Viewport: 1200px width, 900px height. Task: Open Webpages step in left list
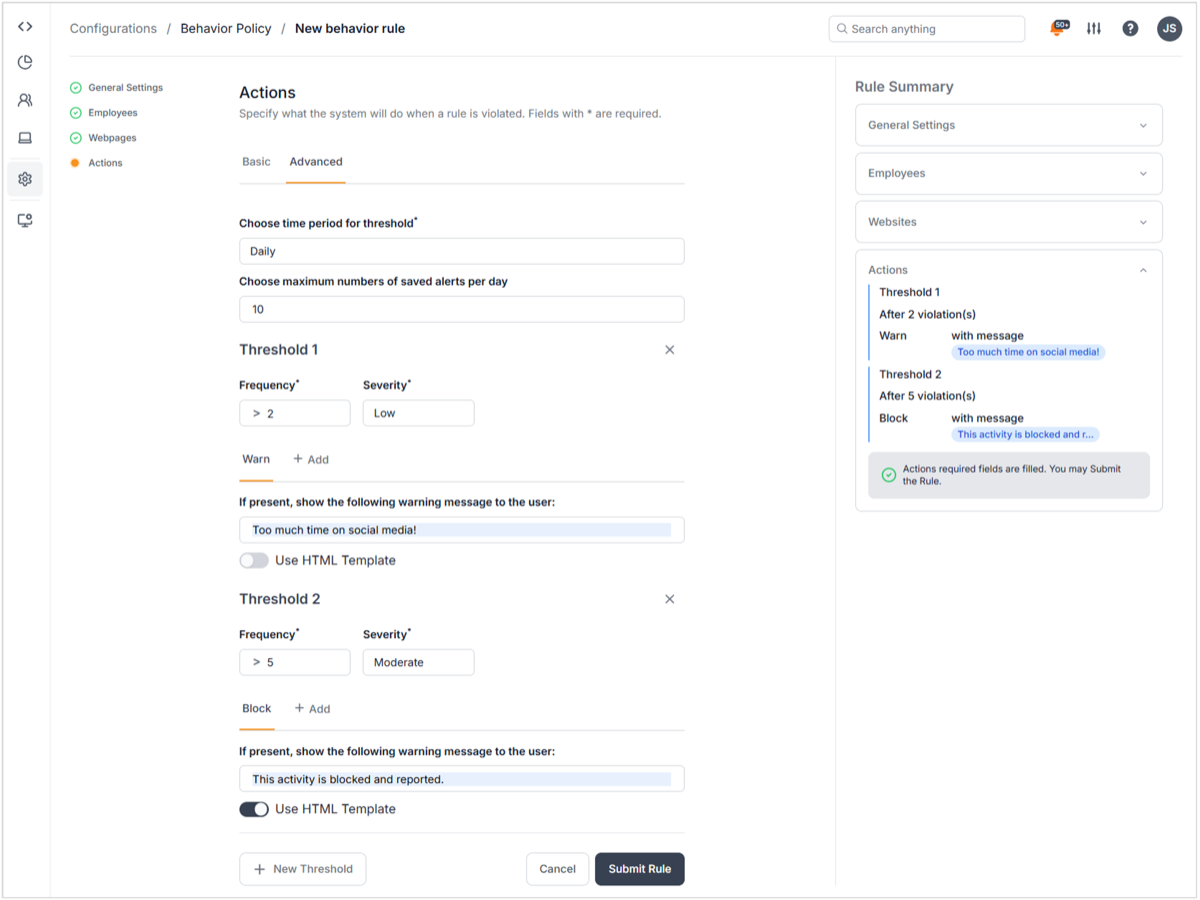pos(112,138)
